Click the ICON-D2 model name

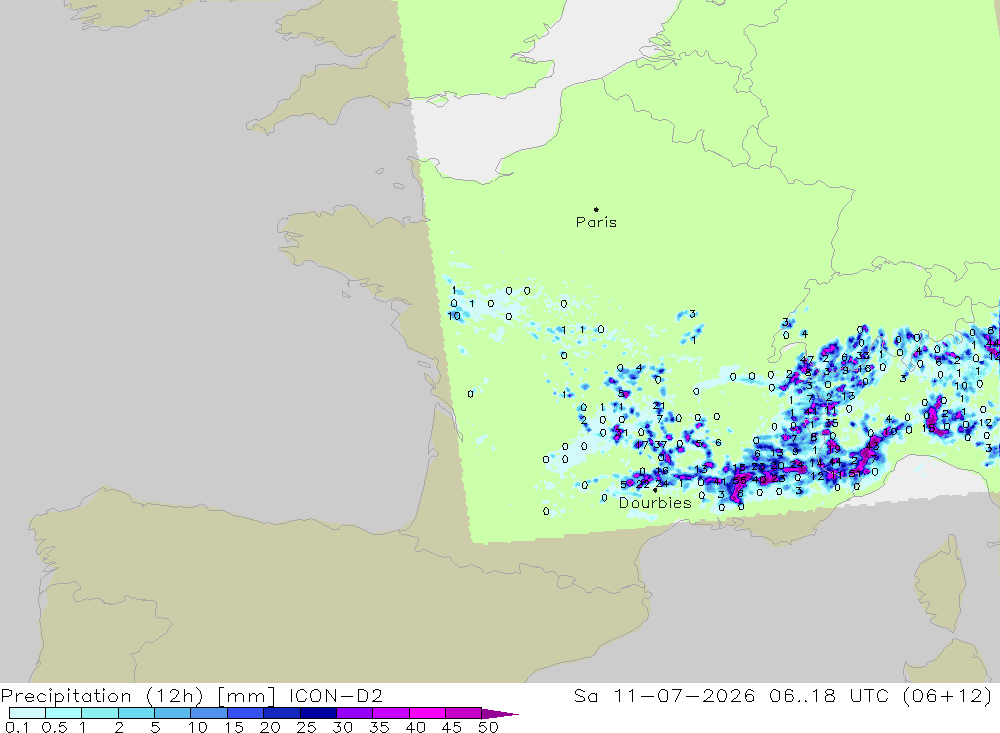[x=335, y=695]
